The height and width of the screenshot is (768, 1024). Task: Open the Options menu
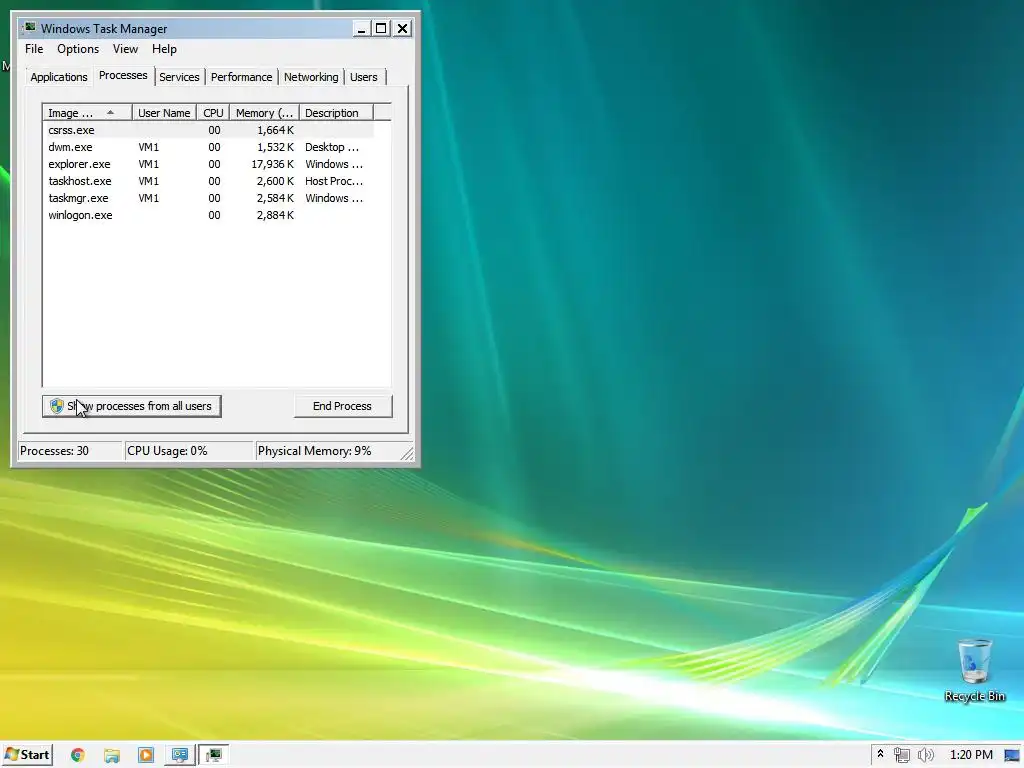coord(78,49)
